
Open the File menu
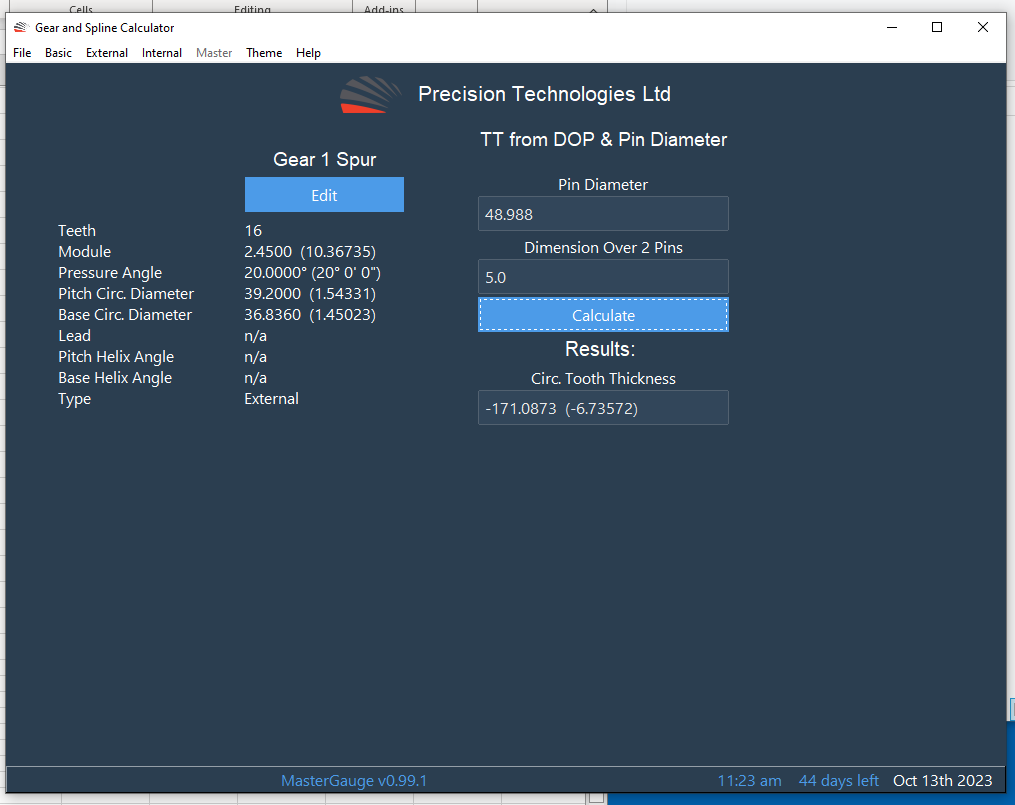click(x=21, y=52)
